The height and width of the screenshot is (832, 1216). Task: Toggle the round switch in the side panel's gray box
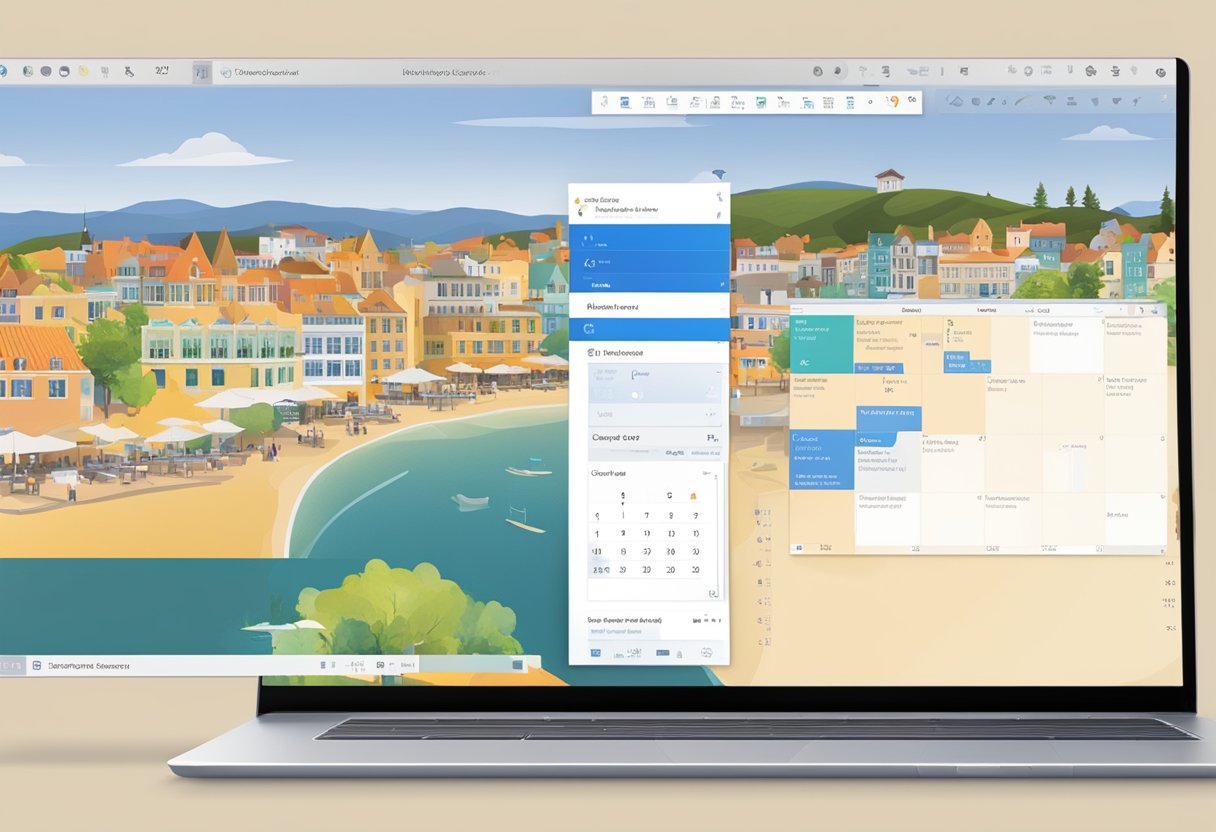634,395
